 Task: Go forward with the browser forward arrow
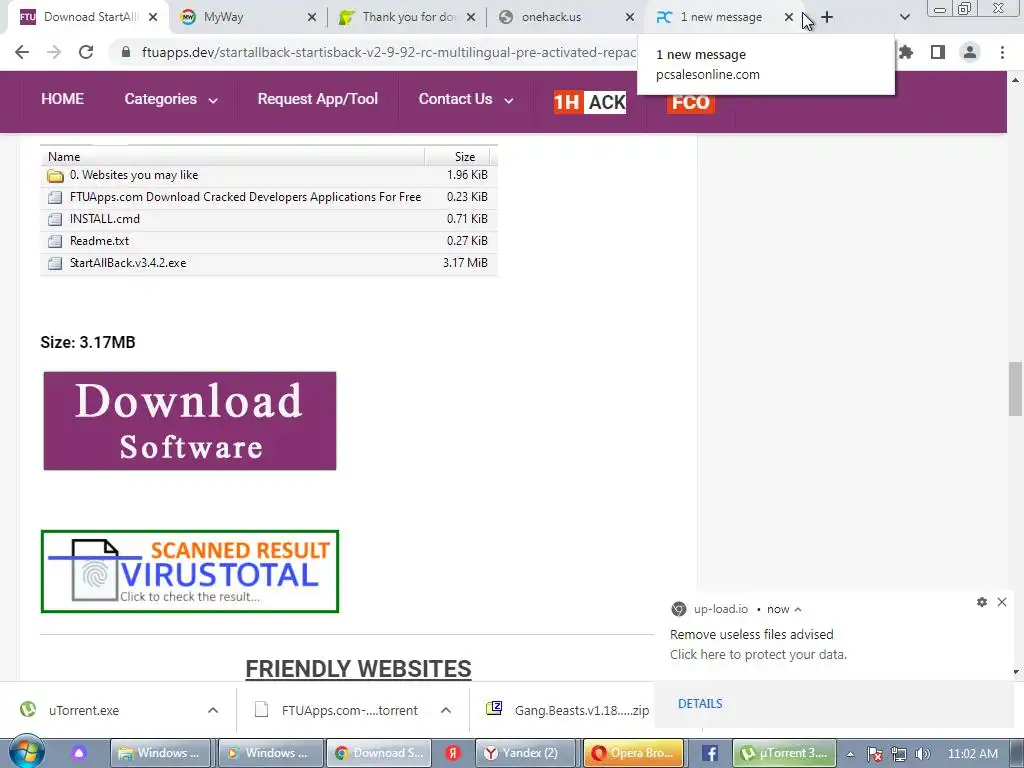click(54, 52)
